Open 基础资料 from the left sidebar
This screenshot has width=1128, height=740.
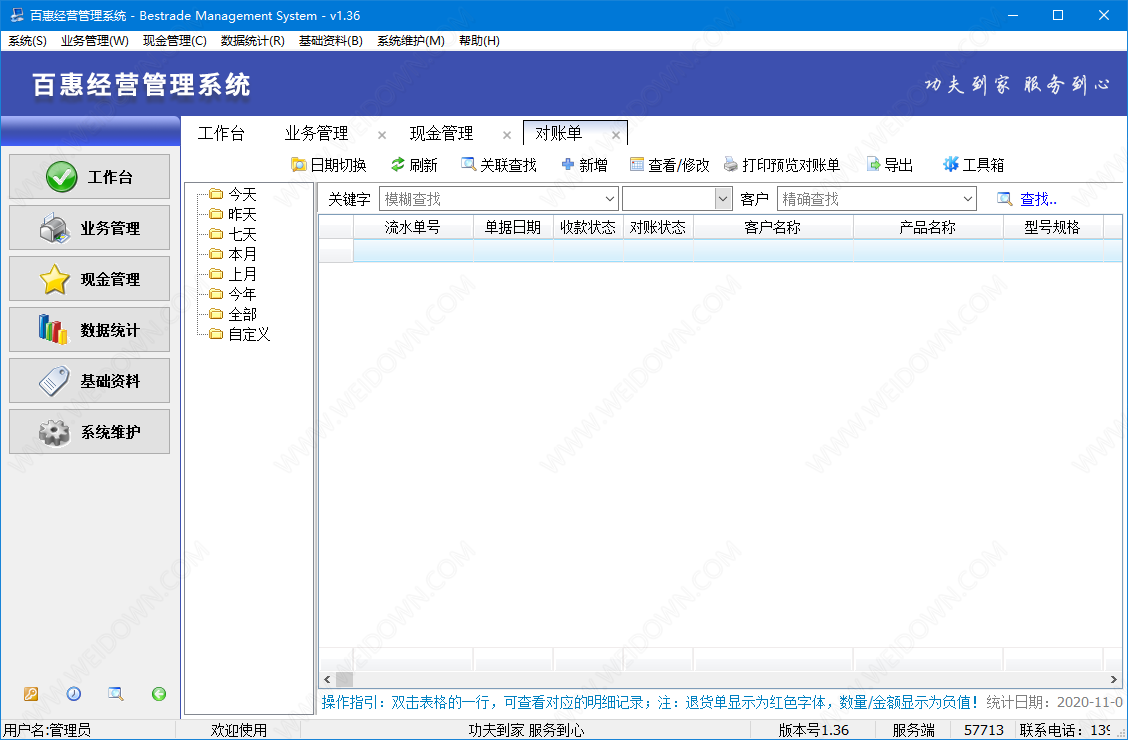(x=90, y=381)
